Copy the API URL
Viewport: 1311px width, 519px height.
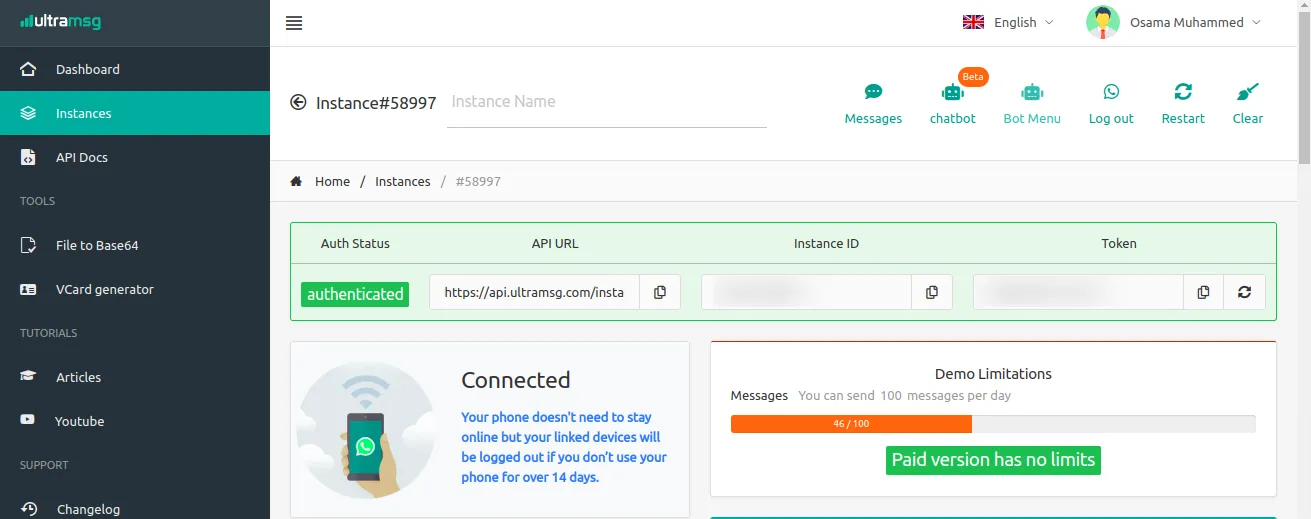tap(660, 292)
